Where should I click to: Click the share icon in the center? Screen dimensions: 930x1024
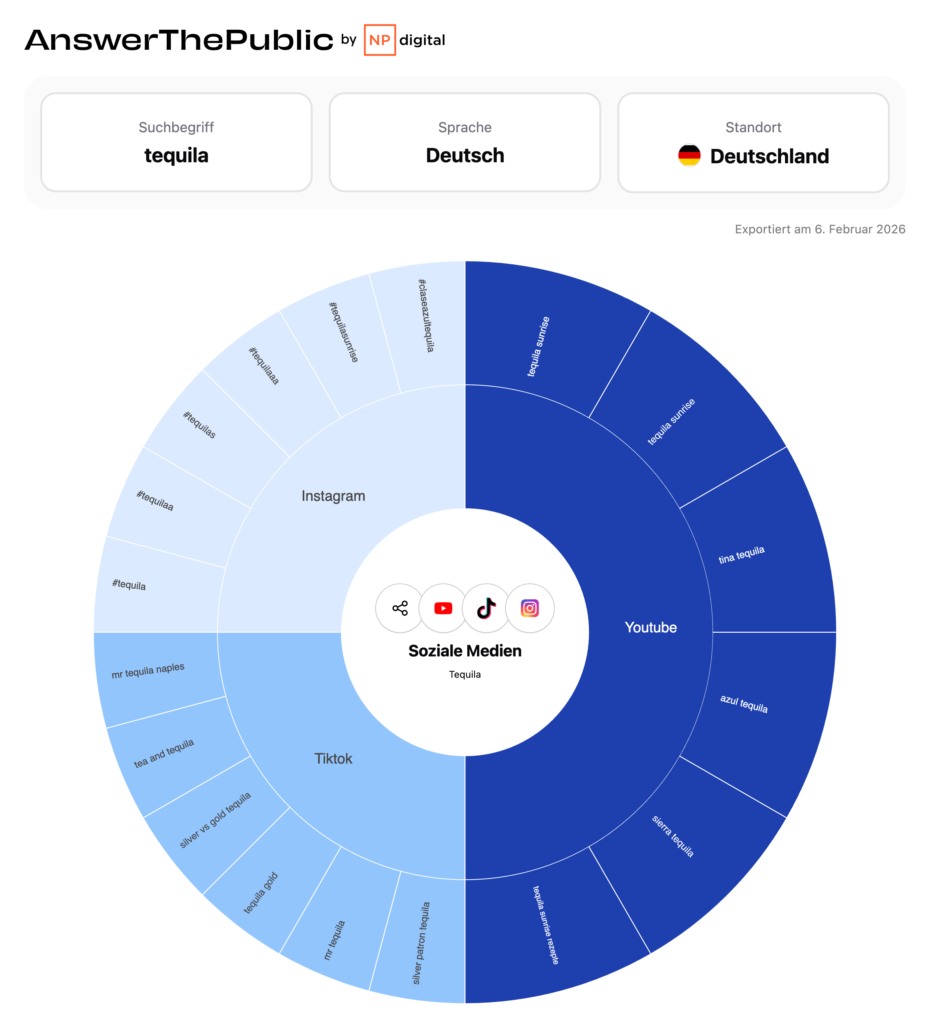pos(400,608)
